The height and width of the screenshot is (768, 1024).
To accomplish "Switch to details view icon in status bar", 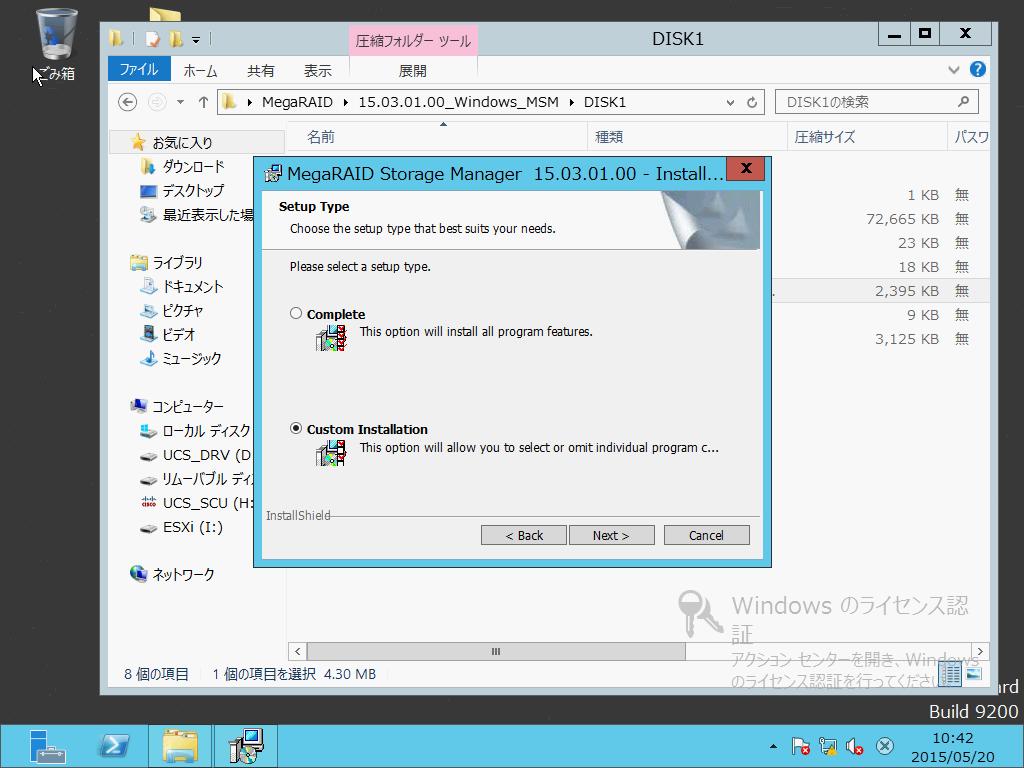I will [x=950, y=674].
